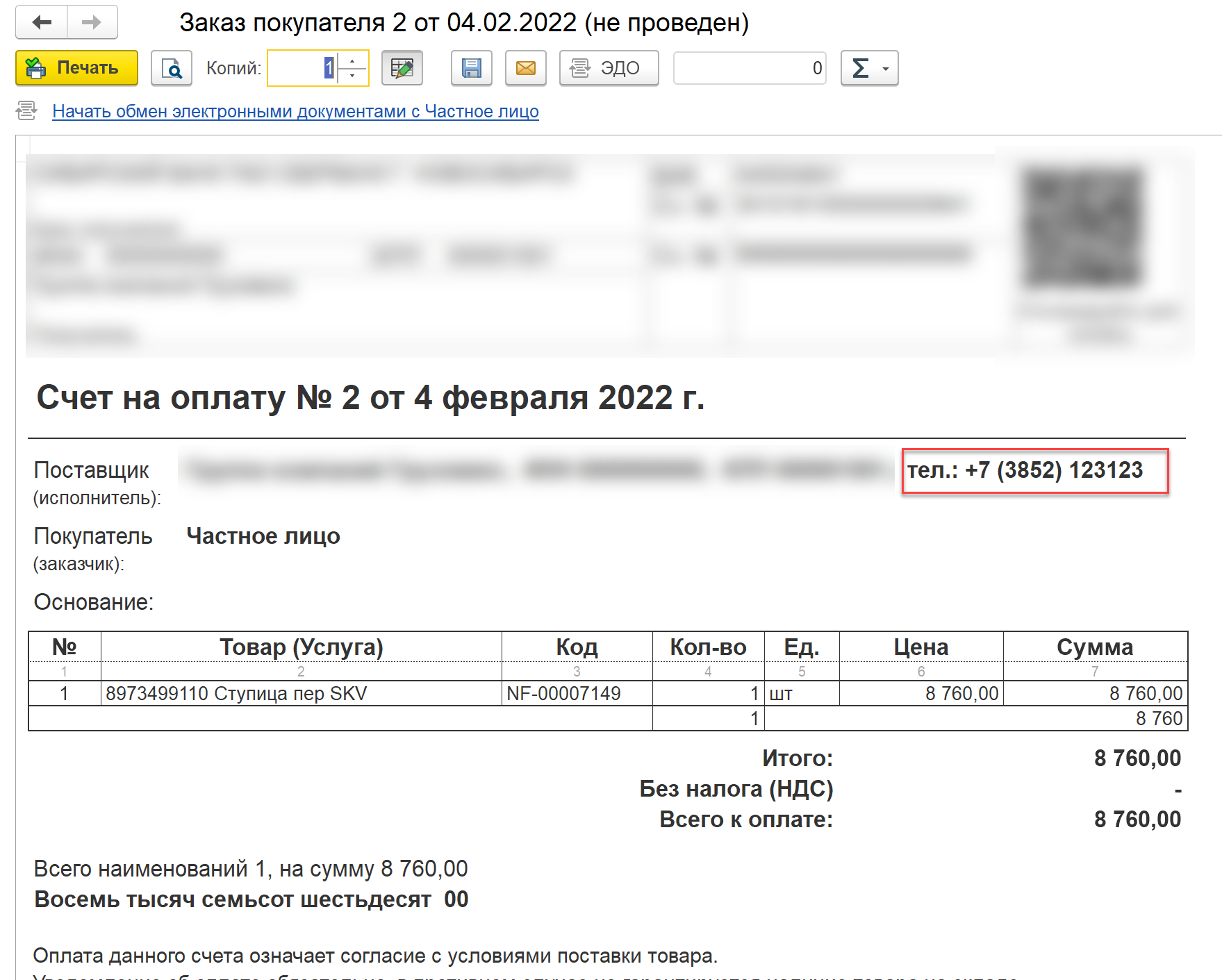Screen dimensions: 1222x980
Task: Open print preview magnifier icon
Action: [171, 68]
